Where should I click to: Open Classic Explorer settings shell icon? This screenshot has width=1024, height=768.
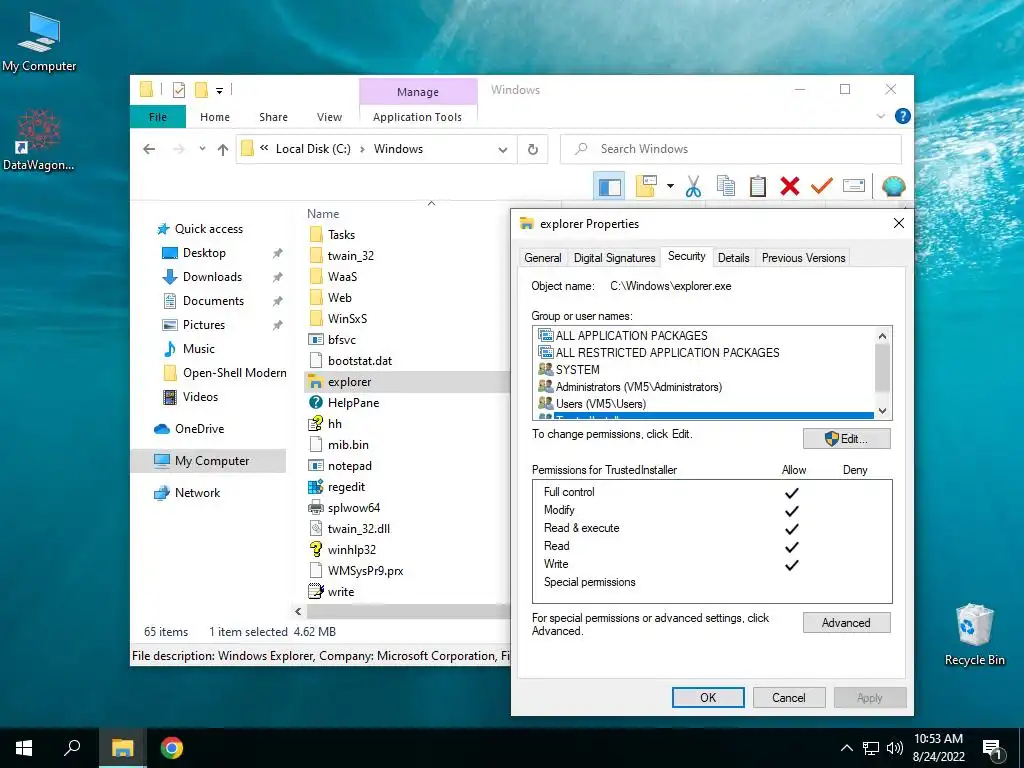[x=893, y=187]
